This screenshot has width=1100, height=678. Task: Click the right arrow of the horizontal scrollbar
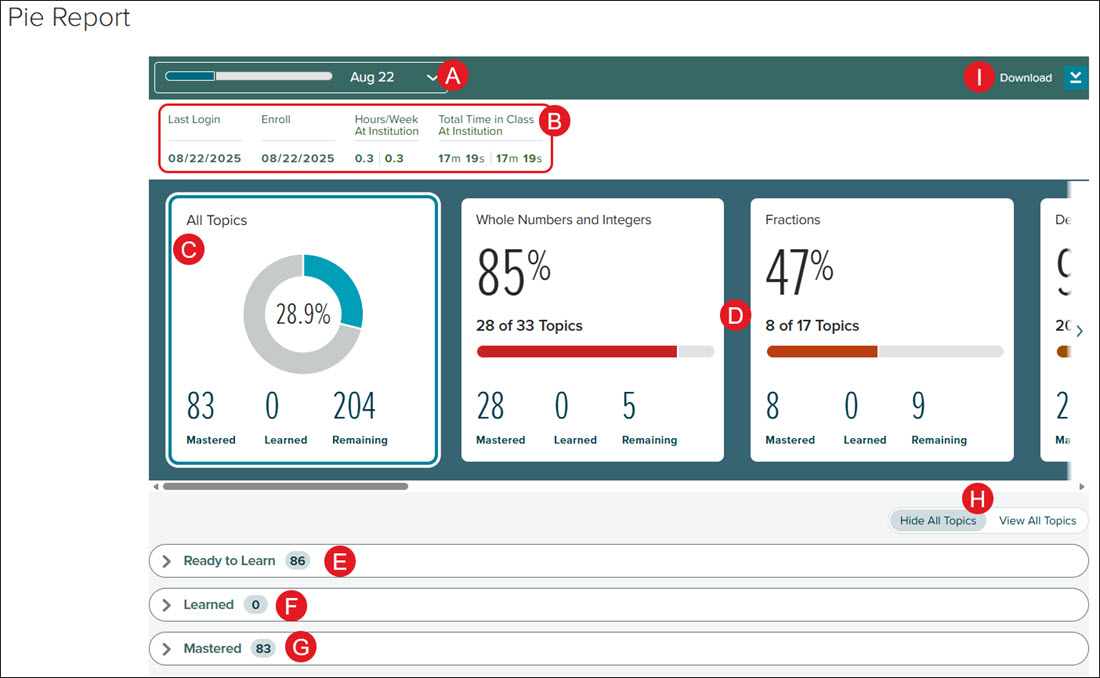coord(1082,486)
